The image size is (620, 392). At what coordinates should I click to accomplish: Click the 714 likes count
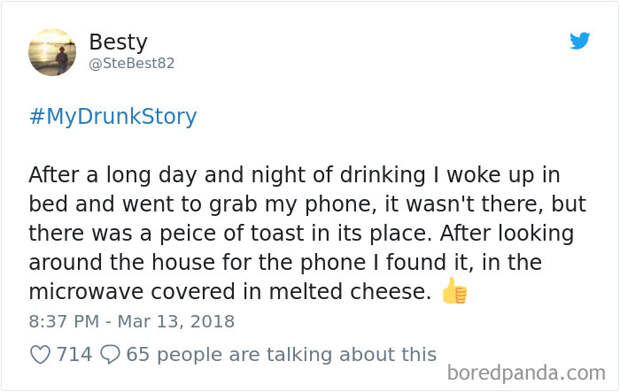(x=74, y=354)
